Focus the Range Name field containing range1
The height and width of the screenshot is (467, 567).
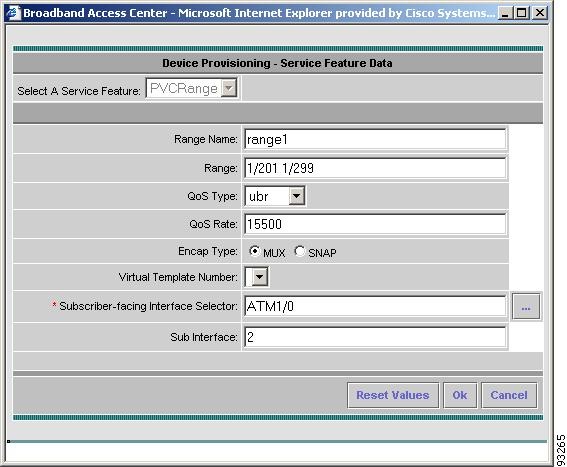coord(375,139)
